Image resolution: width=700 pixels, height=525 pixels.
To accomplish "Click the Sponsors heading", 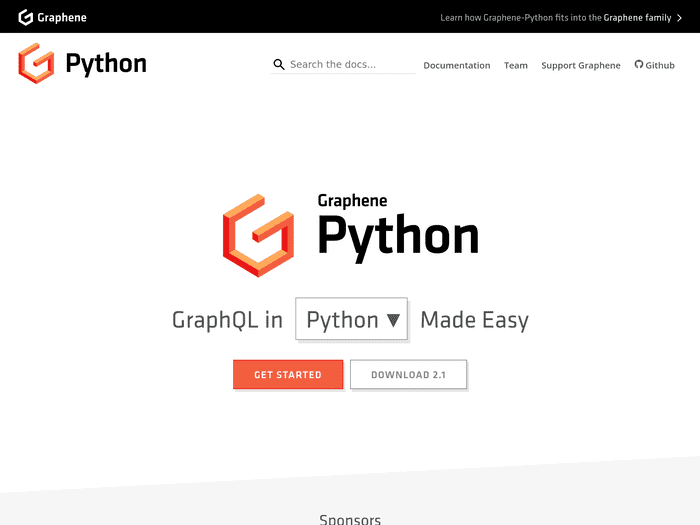I will 350,520.
